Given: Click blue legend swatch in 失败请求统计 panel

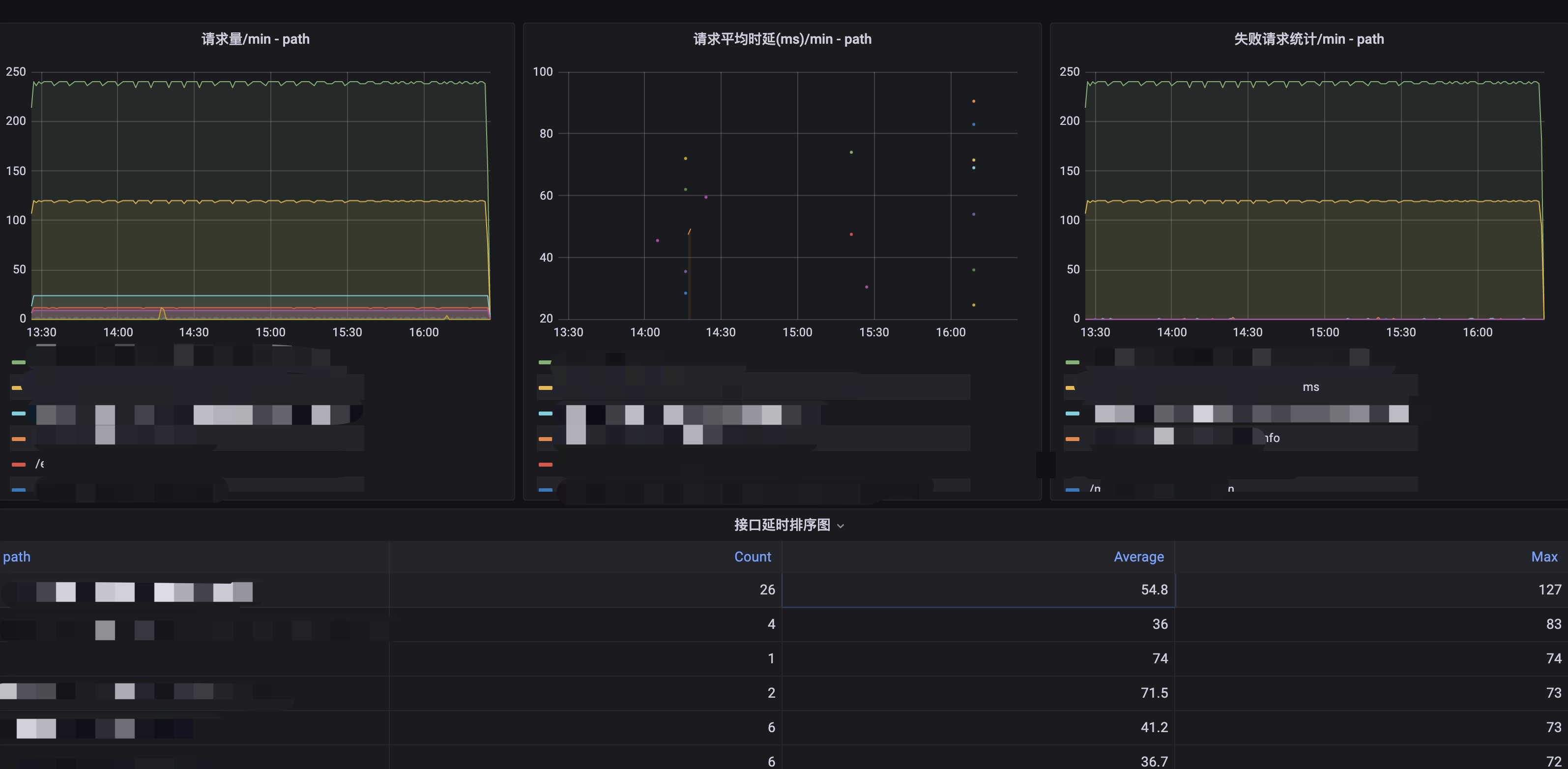Looking at the screenshot, I should click(x=1073, y=490).
